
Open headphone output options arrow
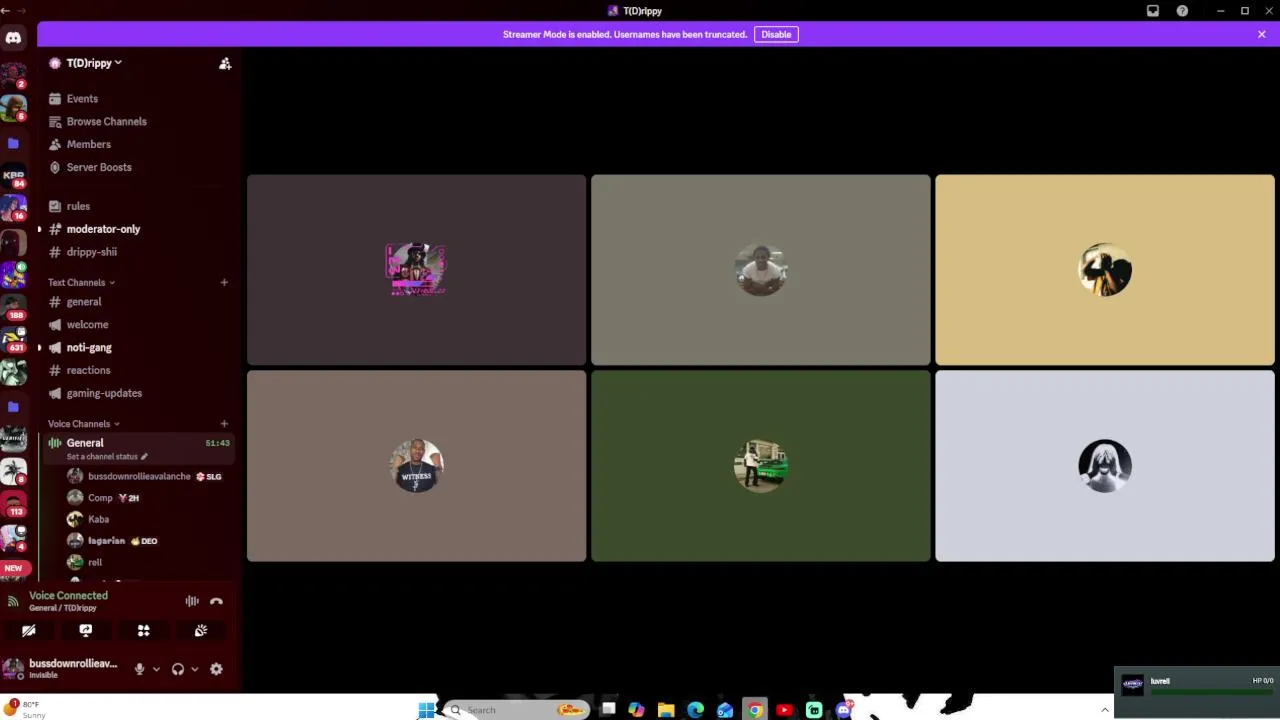pyautogui.click(x=194, y=669)
